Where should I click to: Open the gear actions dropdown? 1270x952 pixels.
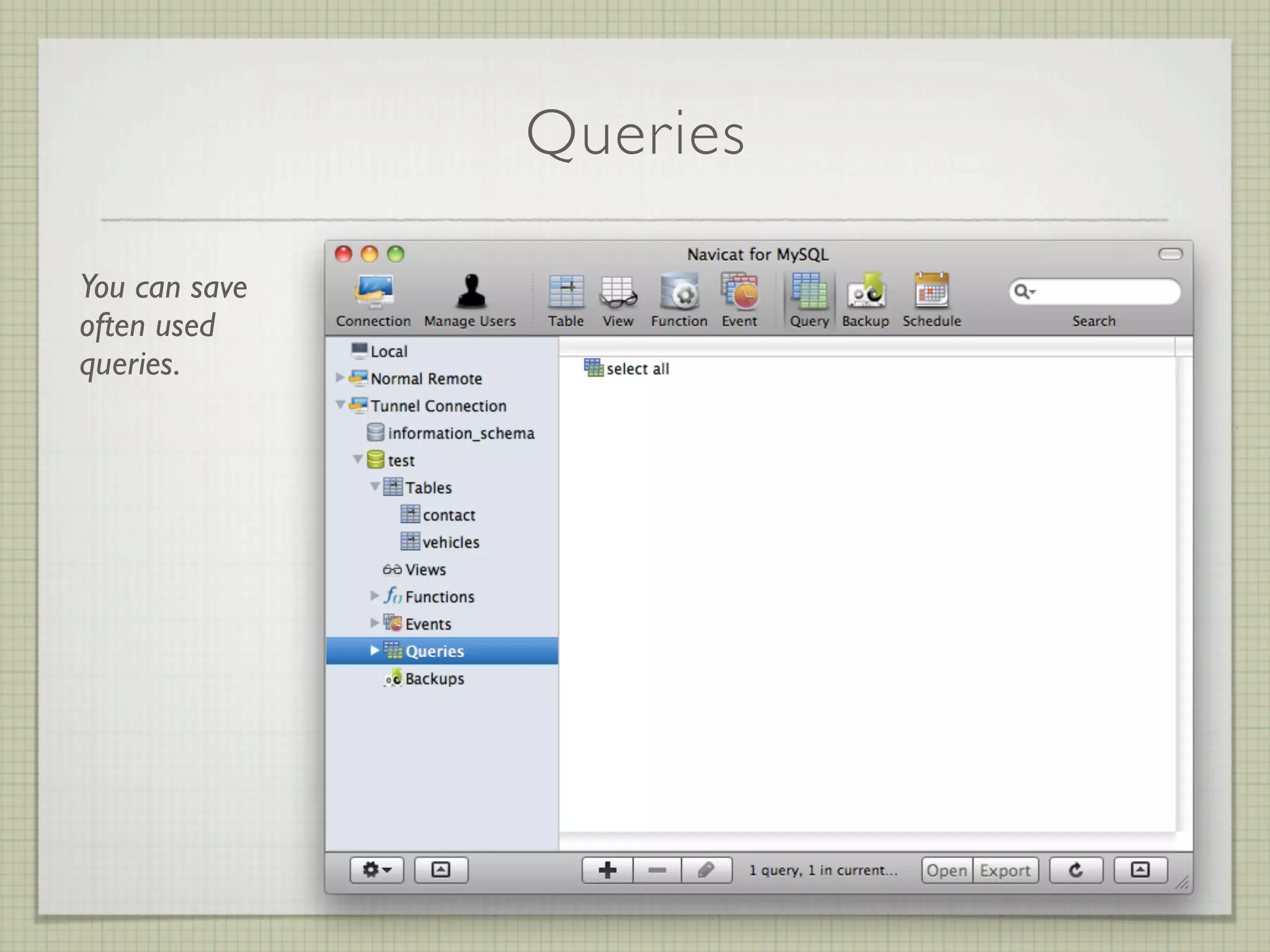(x=377, y=870)
